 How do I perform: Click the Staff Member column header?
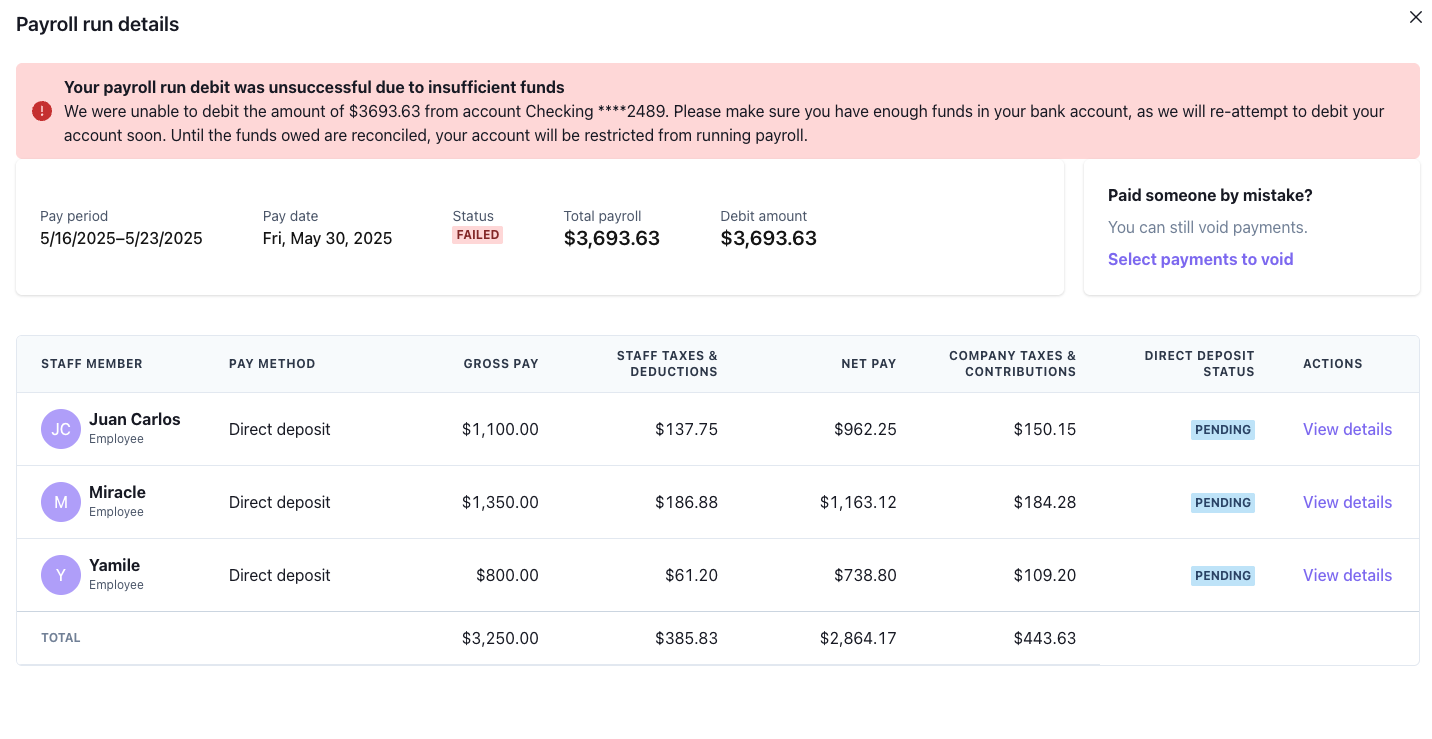pos(92,364)
